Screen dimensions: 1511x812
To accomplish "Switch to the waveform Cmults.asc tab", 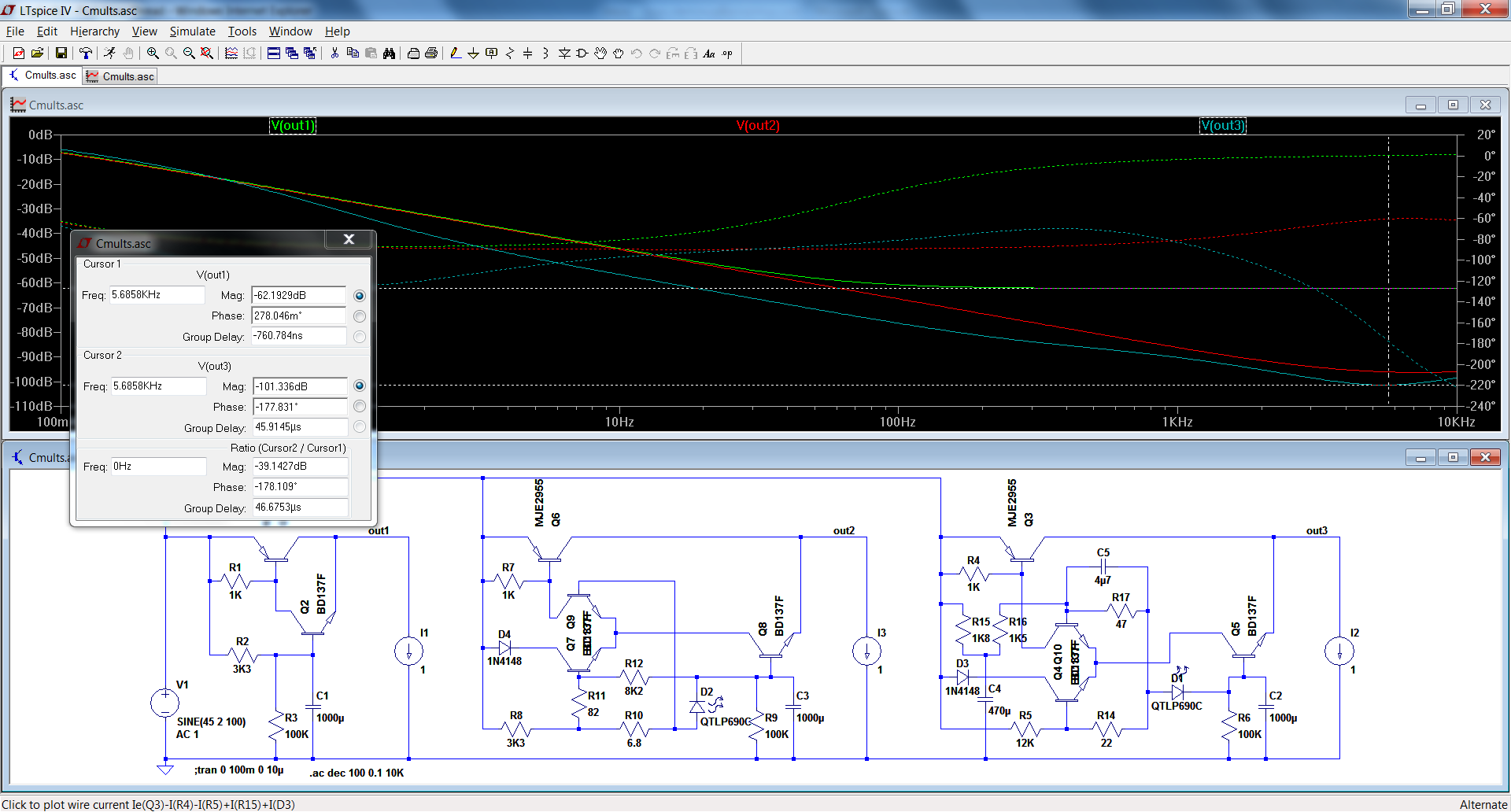I will (x=120, y=76).
